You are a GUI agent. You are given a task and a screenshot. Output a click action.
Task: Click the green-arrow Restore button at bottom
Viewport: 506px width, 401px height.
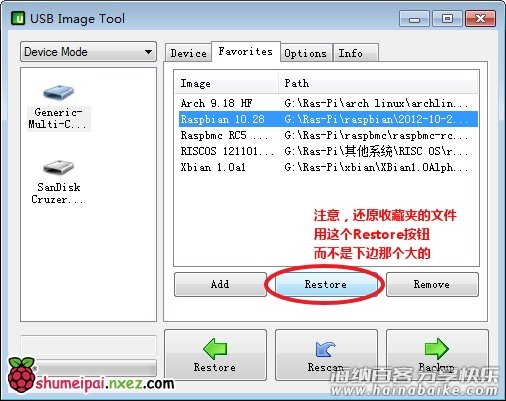pos(215,355)
